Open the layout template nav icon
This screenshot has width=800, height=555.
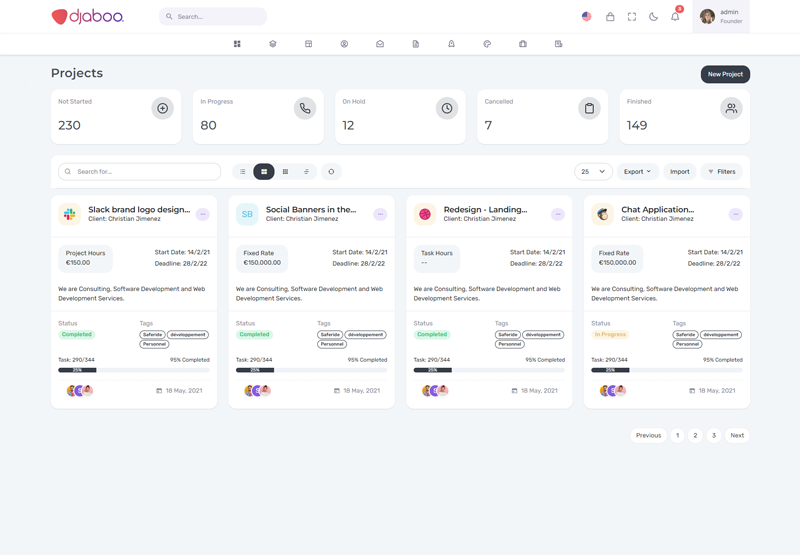[309, 44]
